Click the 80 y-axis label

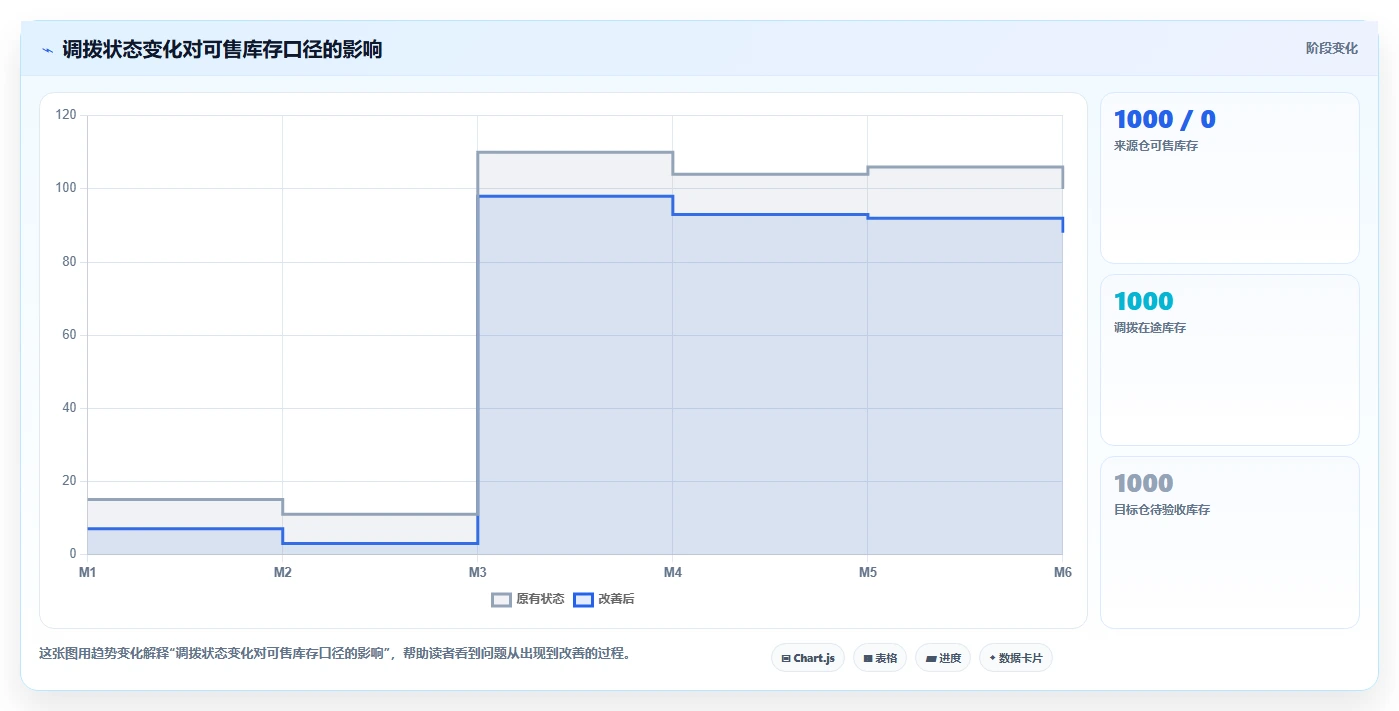coord(69,262)
